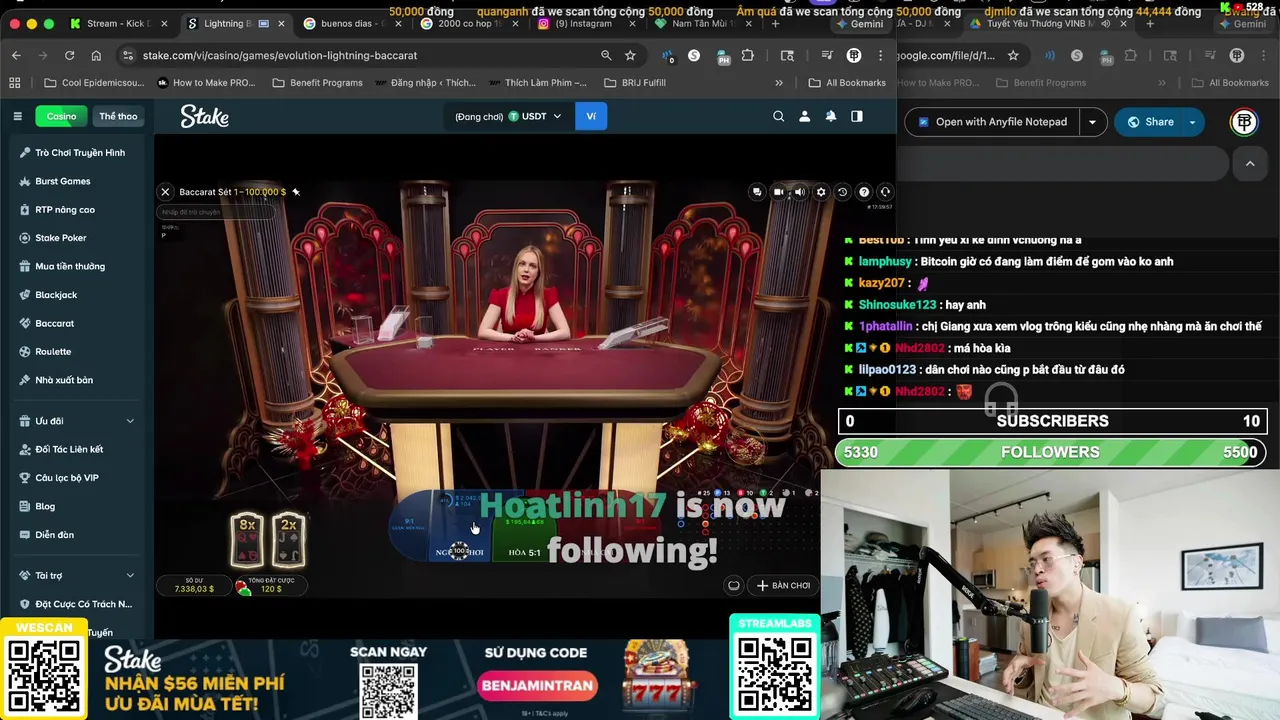Close the Baccarat Sét table with X
This screenshot has height=720, width=1280.
(165, 192)
